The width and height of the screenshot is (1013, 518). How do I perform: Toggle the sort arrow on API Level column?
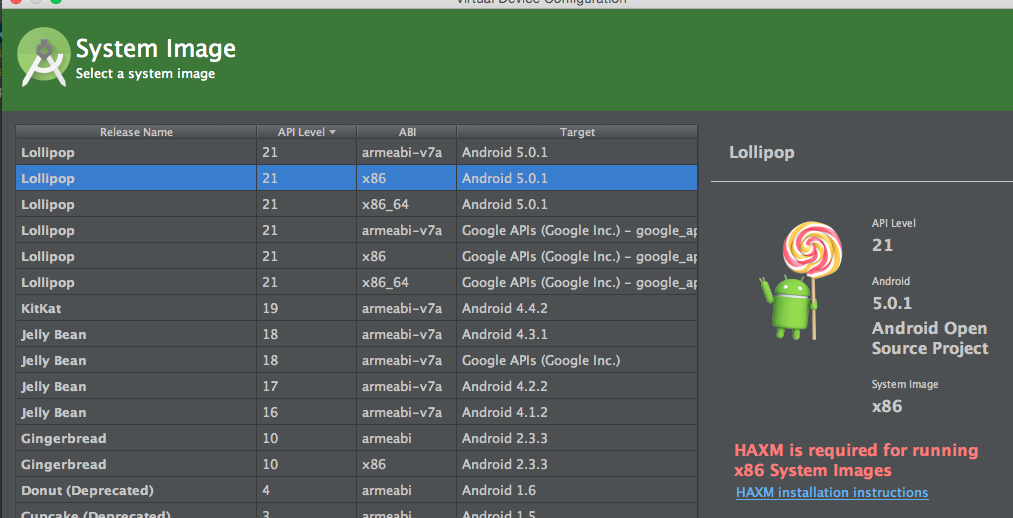pos(333,132)
